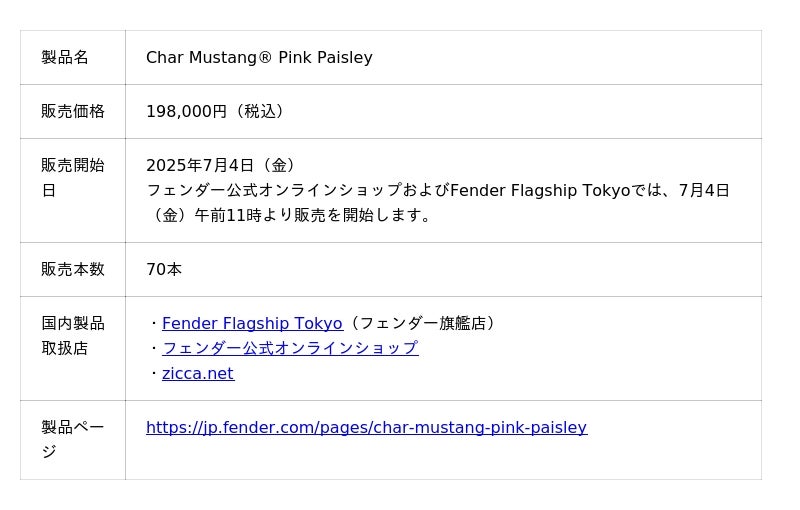Click the 70本 quantity value

click(164, 269)
